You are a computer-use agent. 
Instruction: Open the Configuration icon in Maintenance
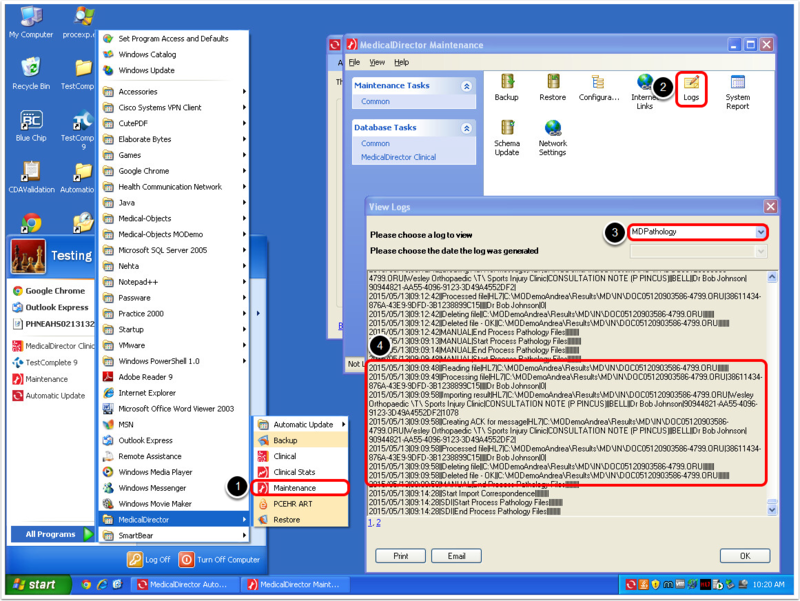(598, 88)
